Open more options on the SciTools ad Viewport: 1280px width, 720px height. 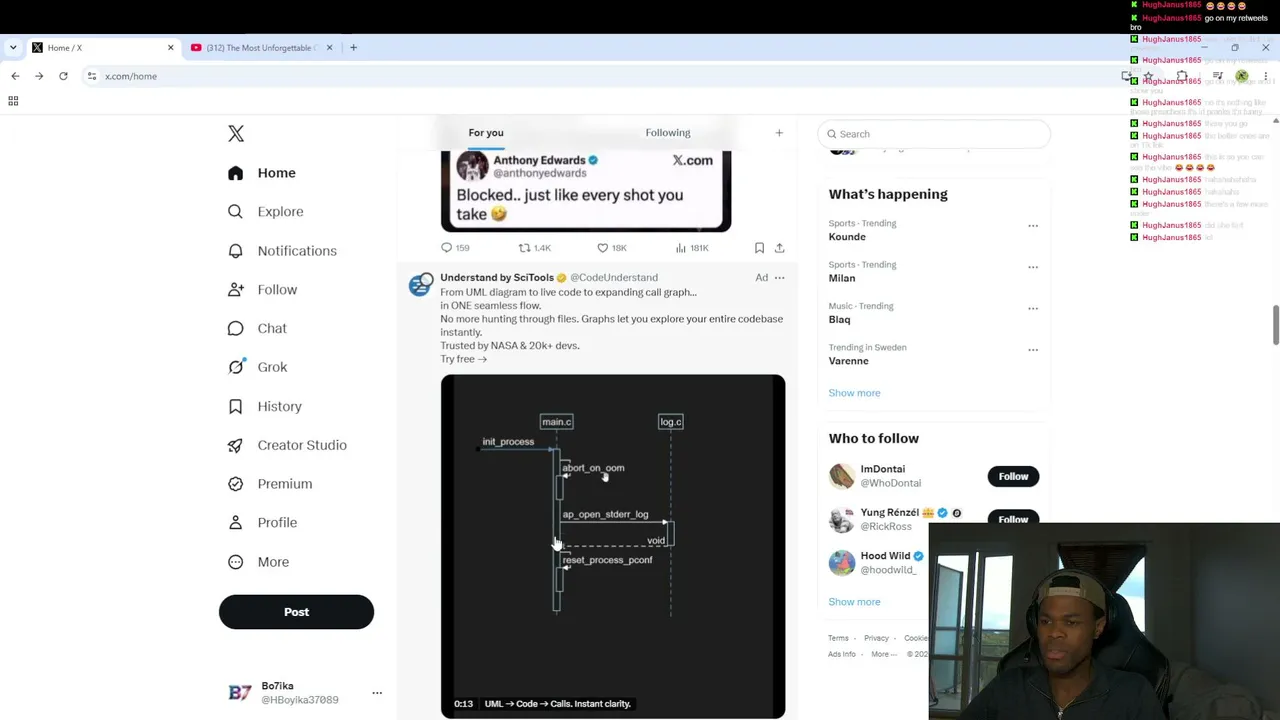click(x=780, y=278)
